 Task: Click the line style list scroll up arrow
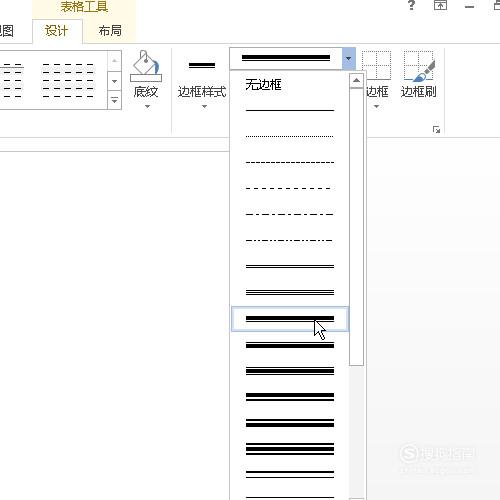[x=356, y=81]
